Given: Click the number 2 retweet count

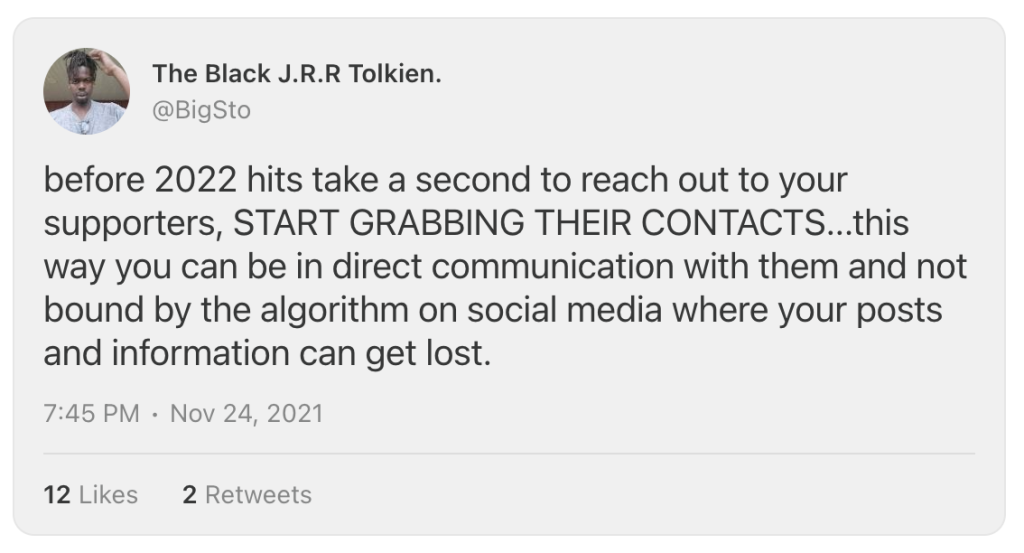Looking at the screenshot, I should pos(189,494).
